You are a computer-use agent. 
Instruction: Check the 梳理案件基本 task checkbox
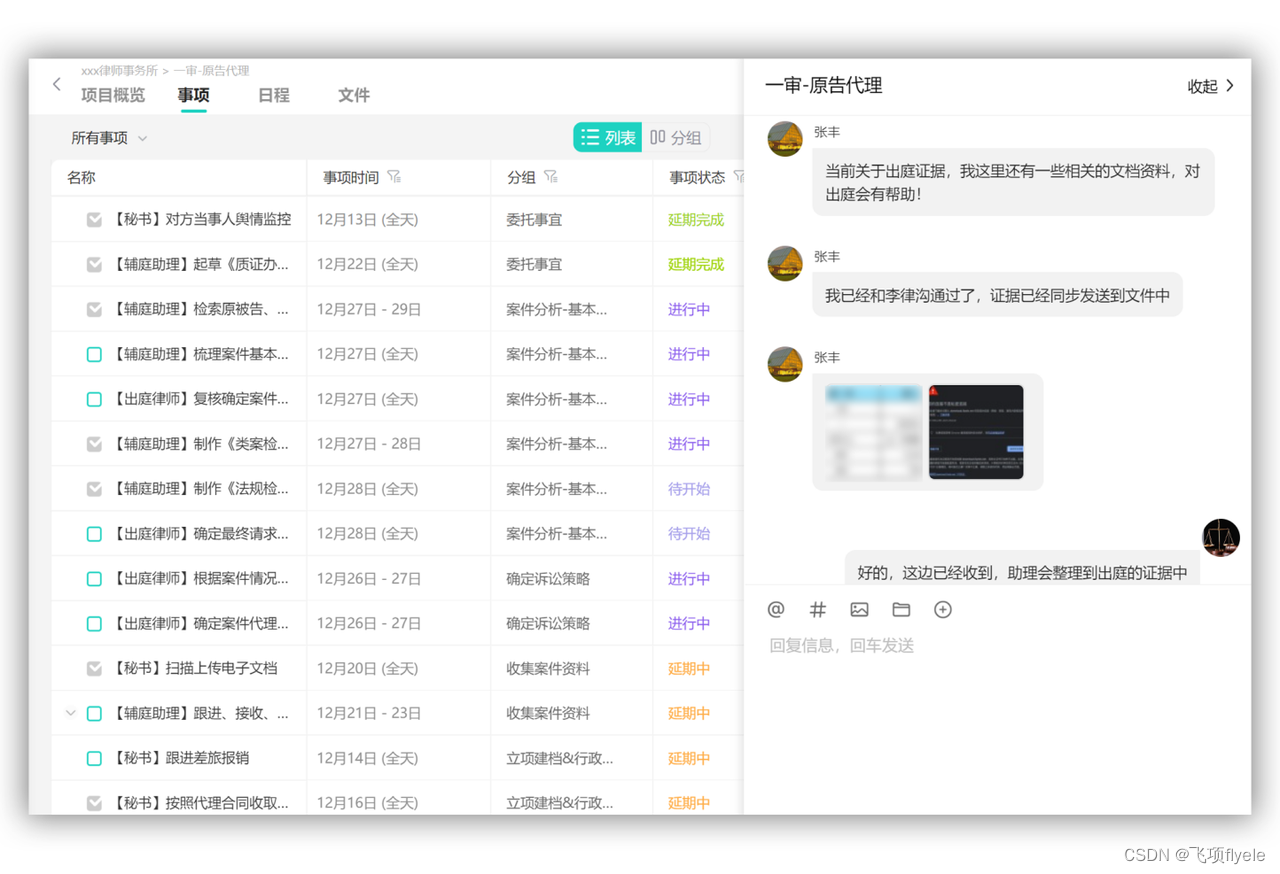94,354
